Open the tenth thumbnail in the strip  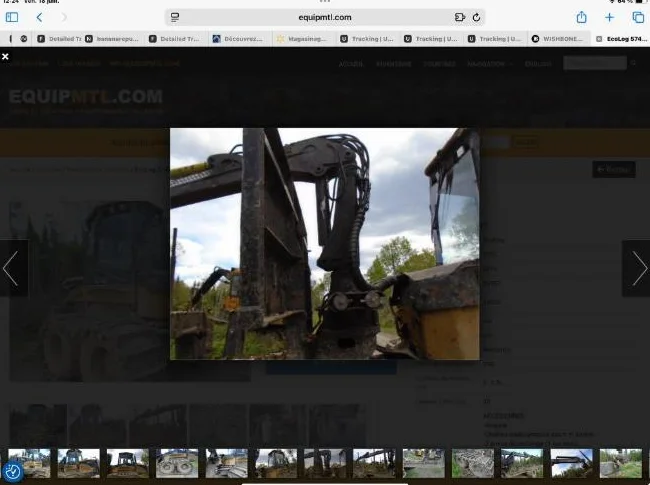(473, 463)
